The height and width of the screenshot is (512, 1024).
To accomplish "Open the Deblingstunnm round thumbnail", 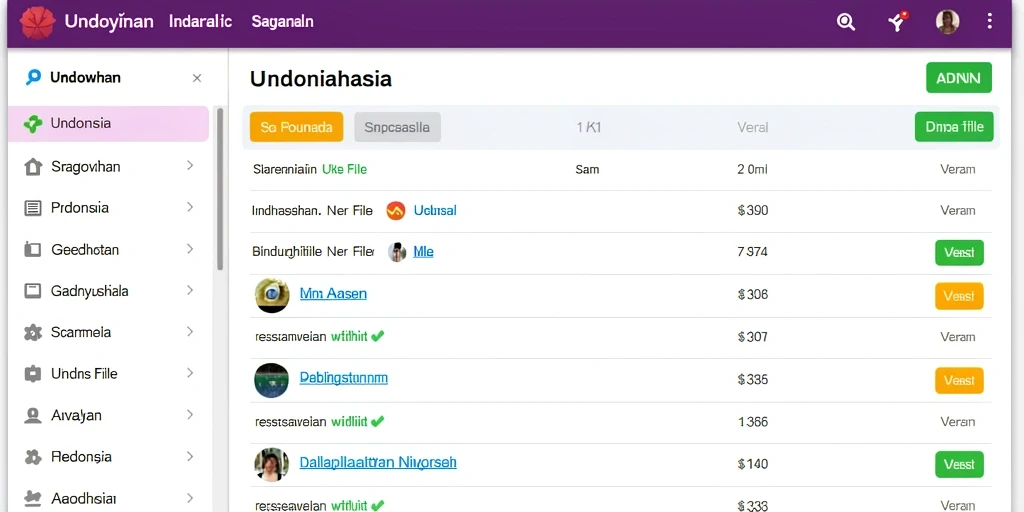I will click(272, 380).
